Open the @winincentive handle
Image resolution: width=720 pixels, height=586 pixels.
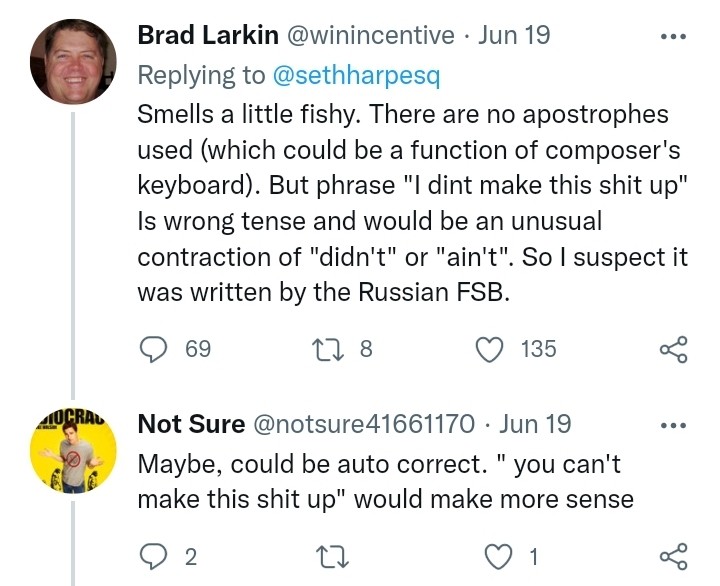pos(370,36)
